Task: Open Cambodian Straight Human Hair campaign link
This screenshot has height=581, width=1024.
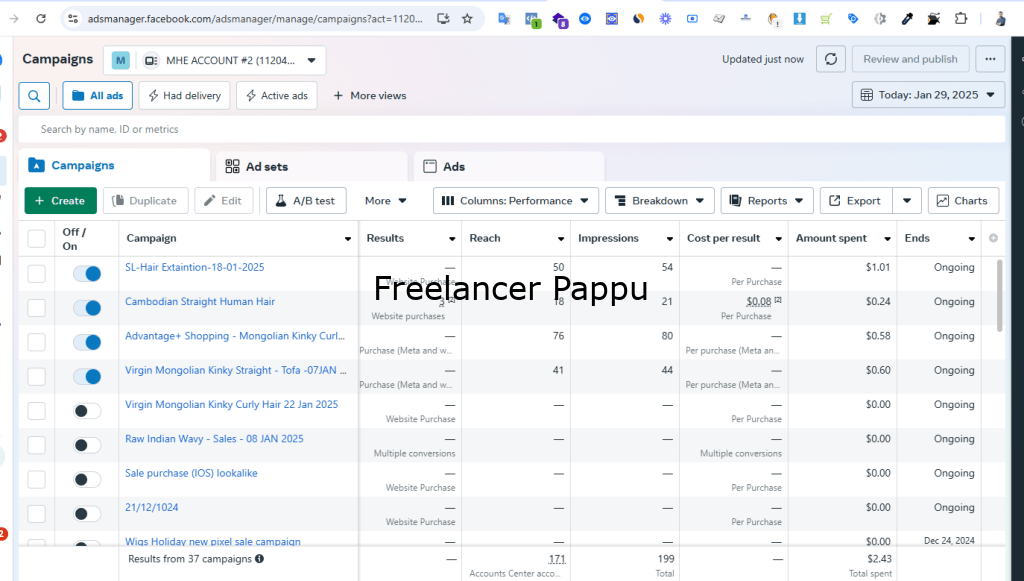Action: tap(200, 302)
